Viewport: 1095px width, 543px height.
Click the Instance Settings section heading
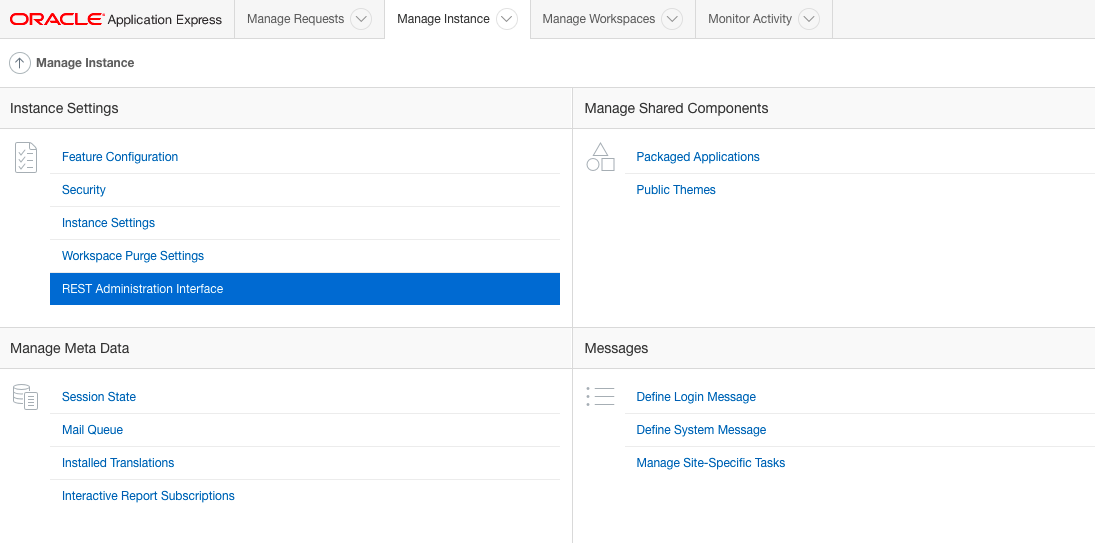pos(64,108)
